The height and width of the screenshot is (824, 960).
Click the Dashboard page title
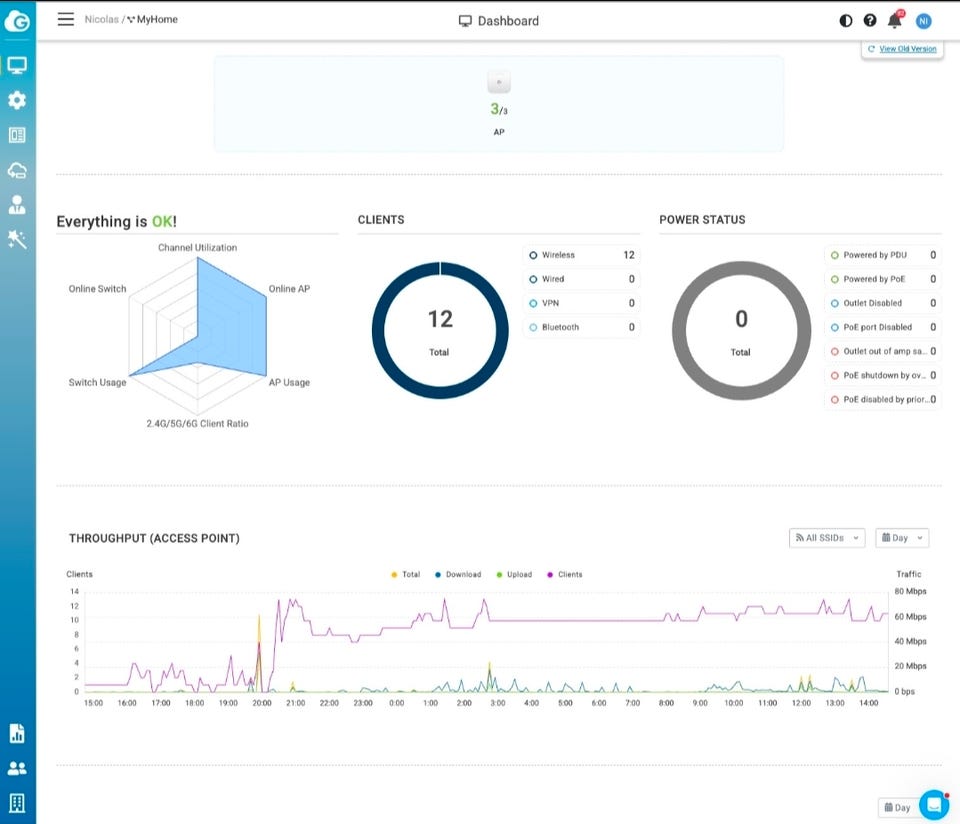[x=499, y=21]
